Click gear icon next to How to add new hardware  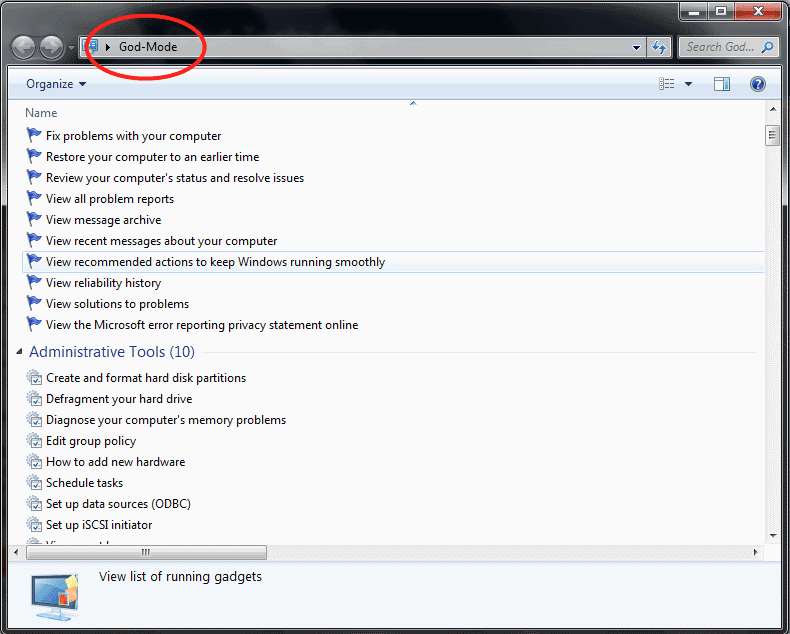[34, 462]
